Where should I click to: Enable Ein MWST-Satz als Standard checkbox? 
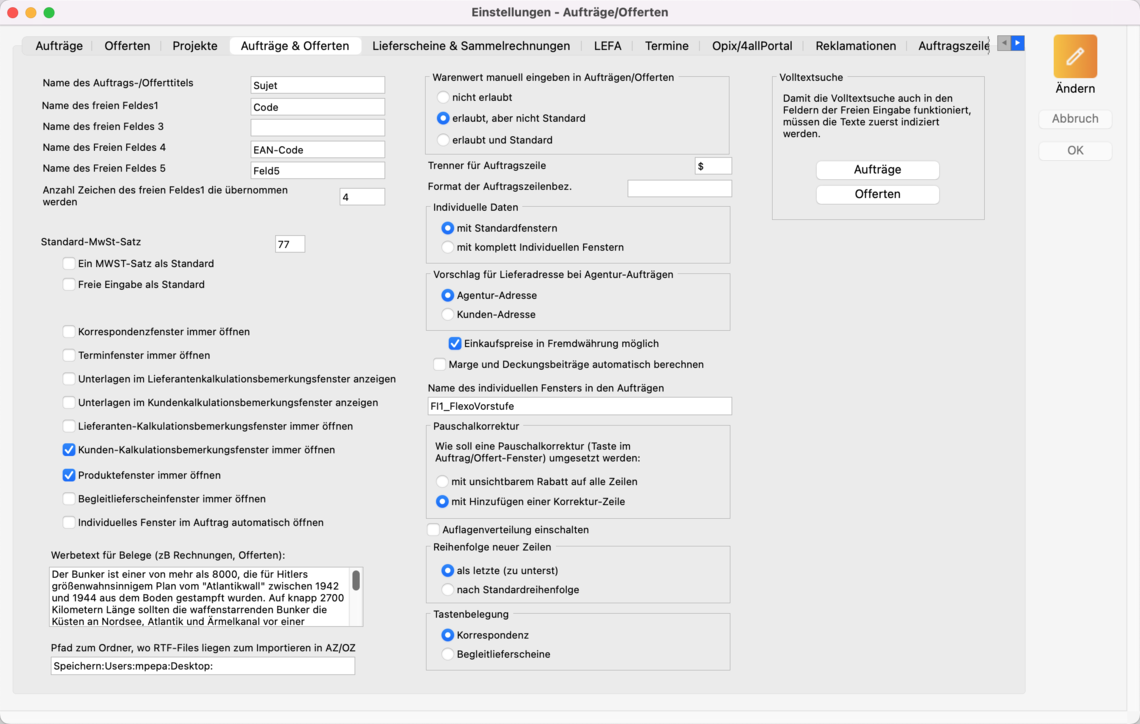tap(69, 264)
